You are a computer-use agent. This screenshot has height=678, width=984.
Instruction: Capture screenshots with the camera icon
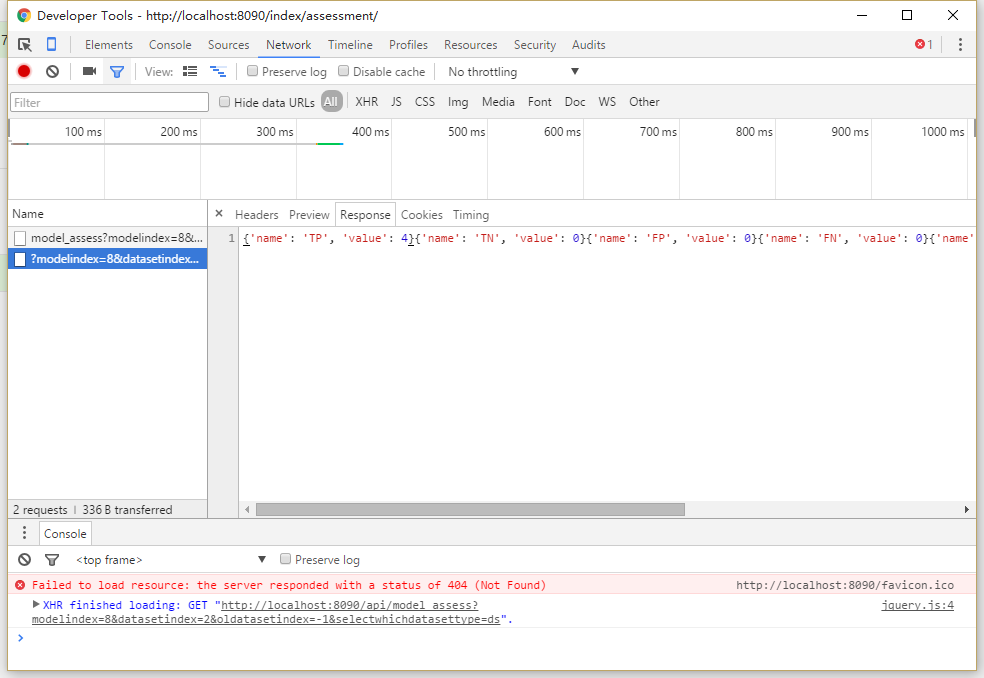pos(89,72)
